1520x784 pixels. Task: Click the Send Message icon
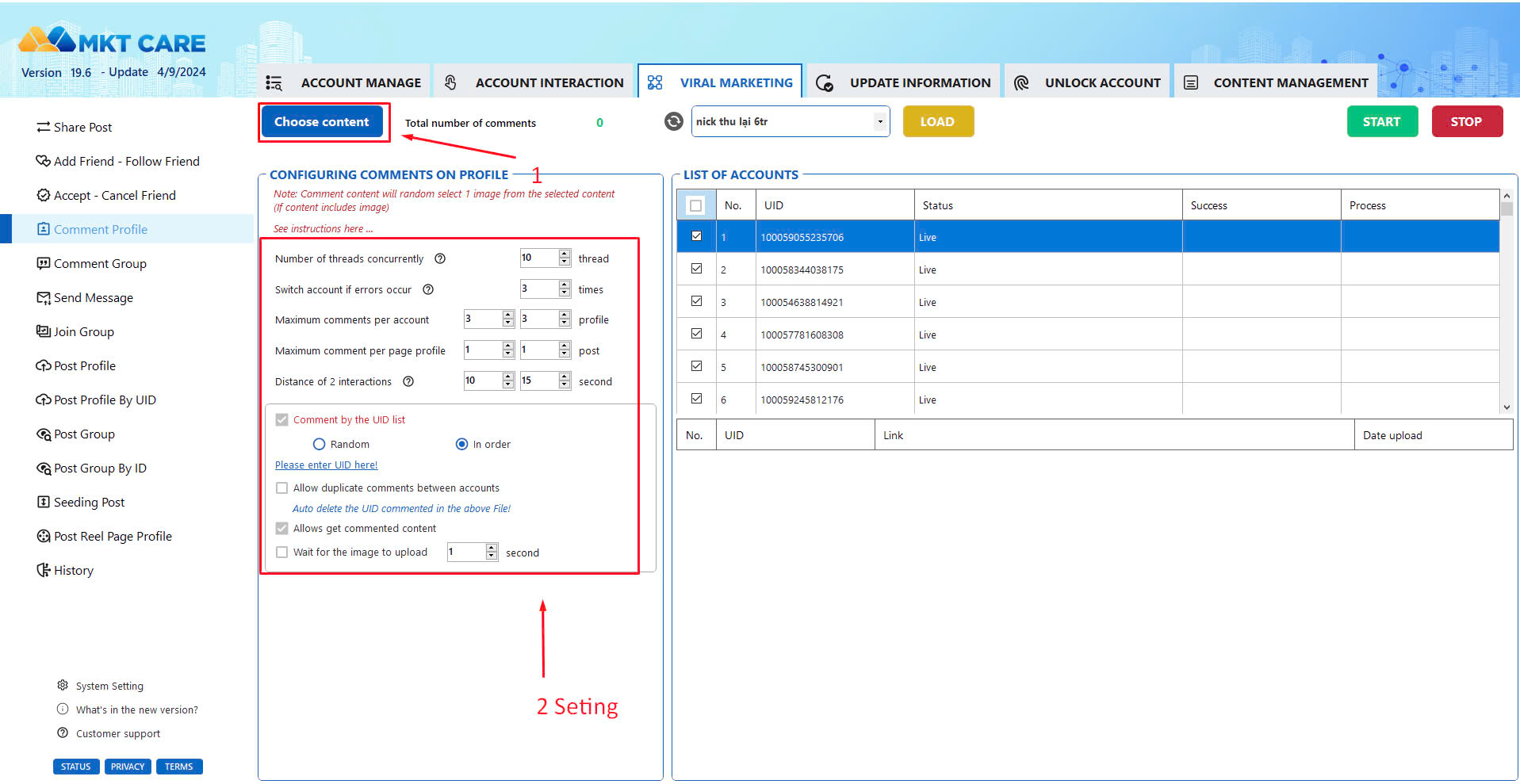tap(44, 298)
